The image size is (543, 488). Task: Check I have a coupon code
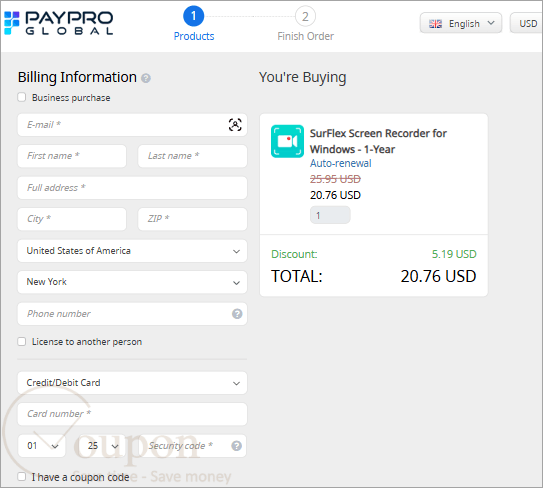[x=22, y=477]
